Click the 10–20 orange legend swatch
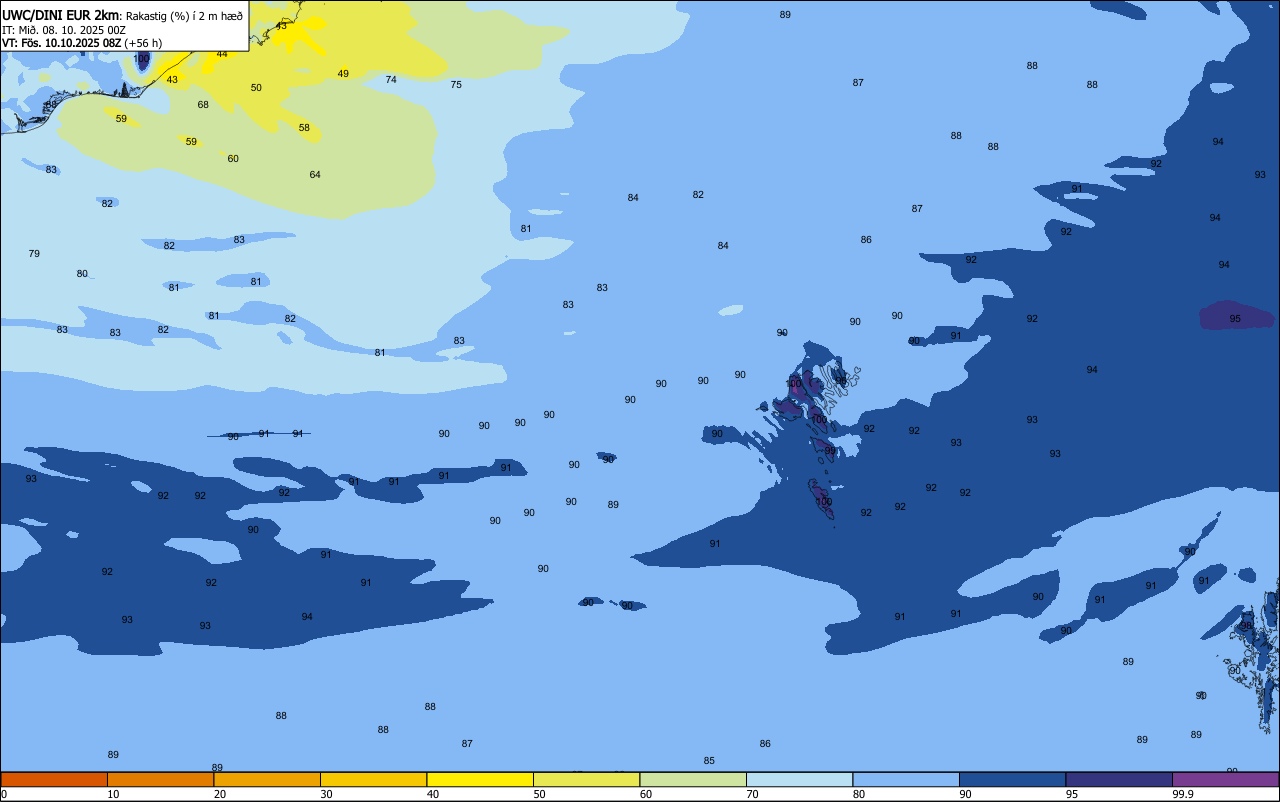 point(160,779)
